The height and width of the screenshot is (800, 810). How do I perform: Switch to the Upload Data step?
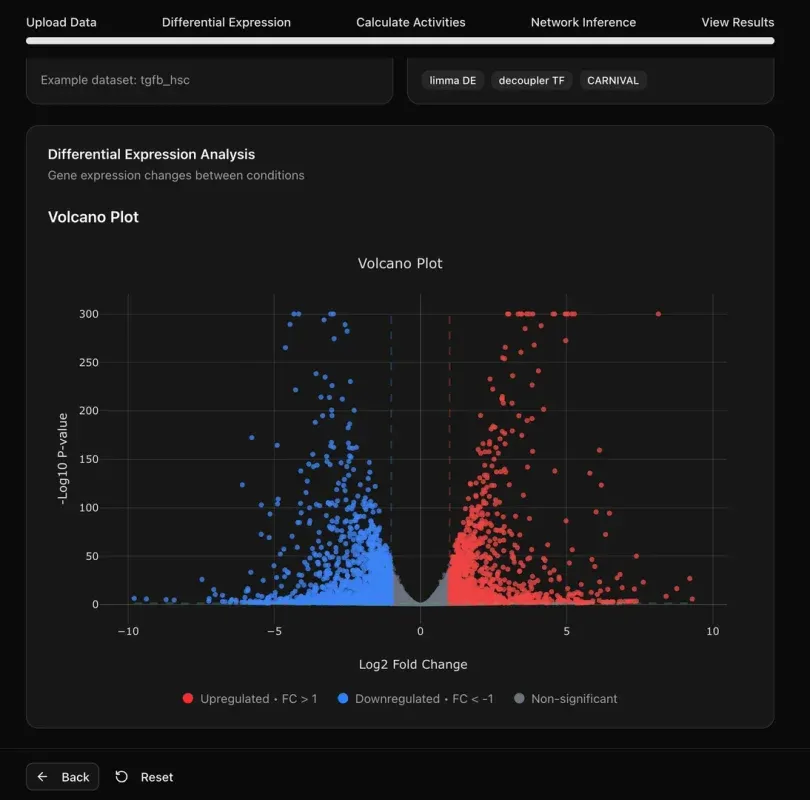[61, 21]
